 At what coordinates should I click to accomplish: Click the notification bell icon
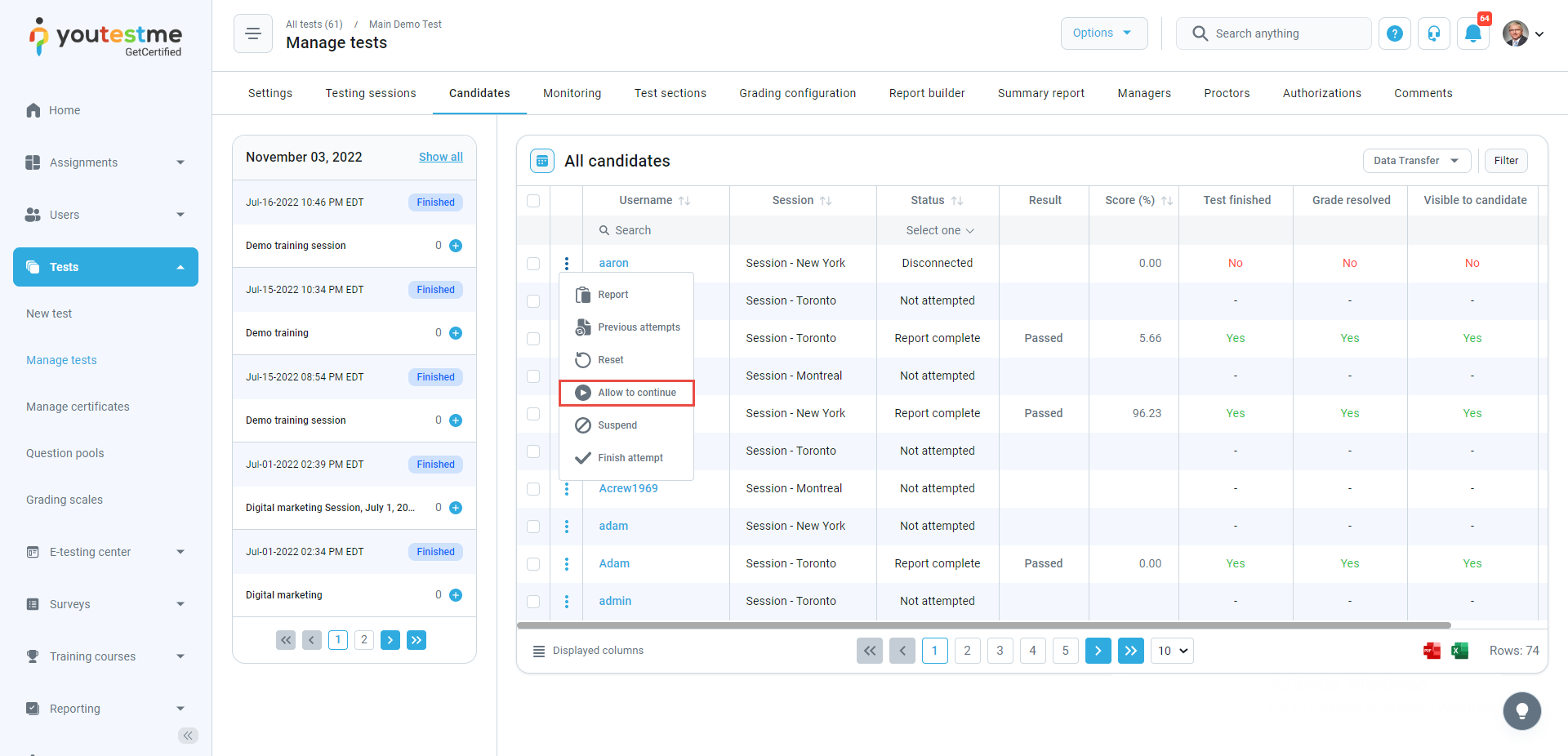coord(1472,33)
